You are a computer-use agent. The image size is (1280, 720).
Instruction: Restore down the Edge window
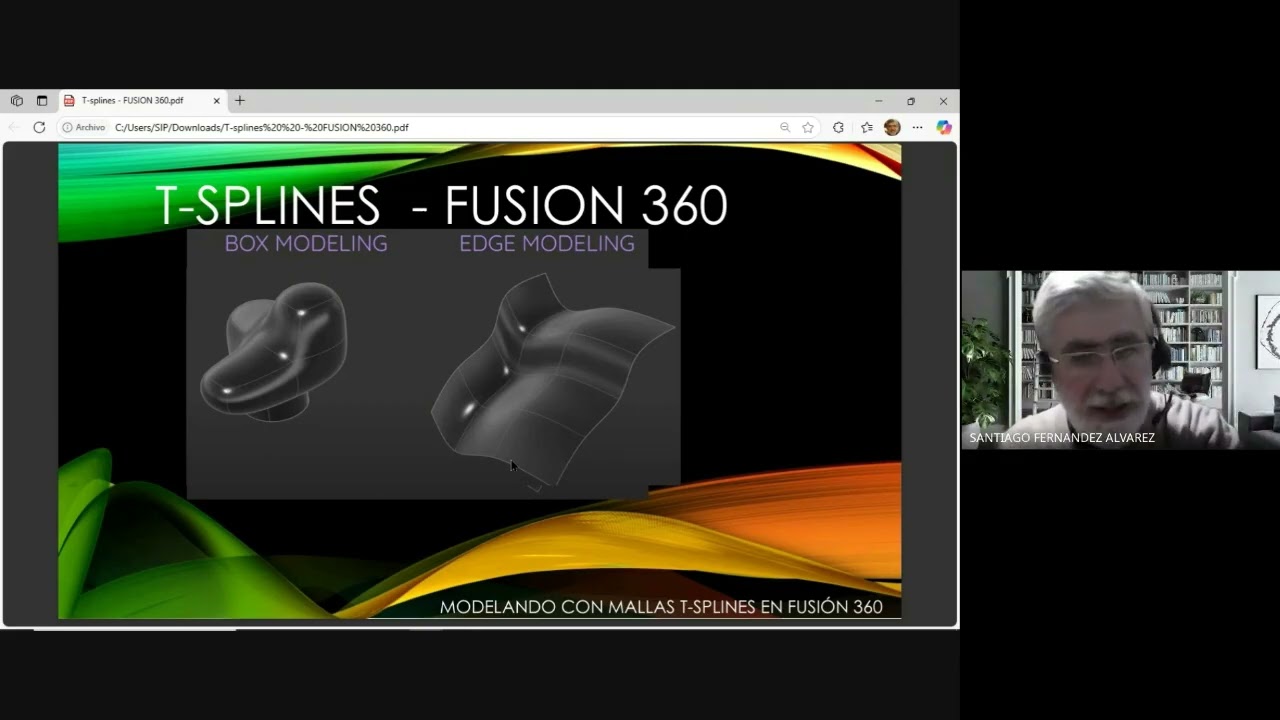pos(911,101)
